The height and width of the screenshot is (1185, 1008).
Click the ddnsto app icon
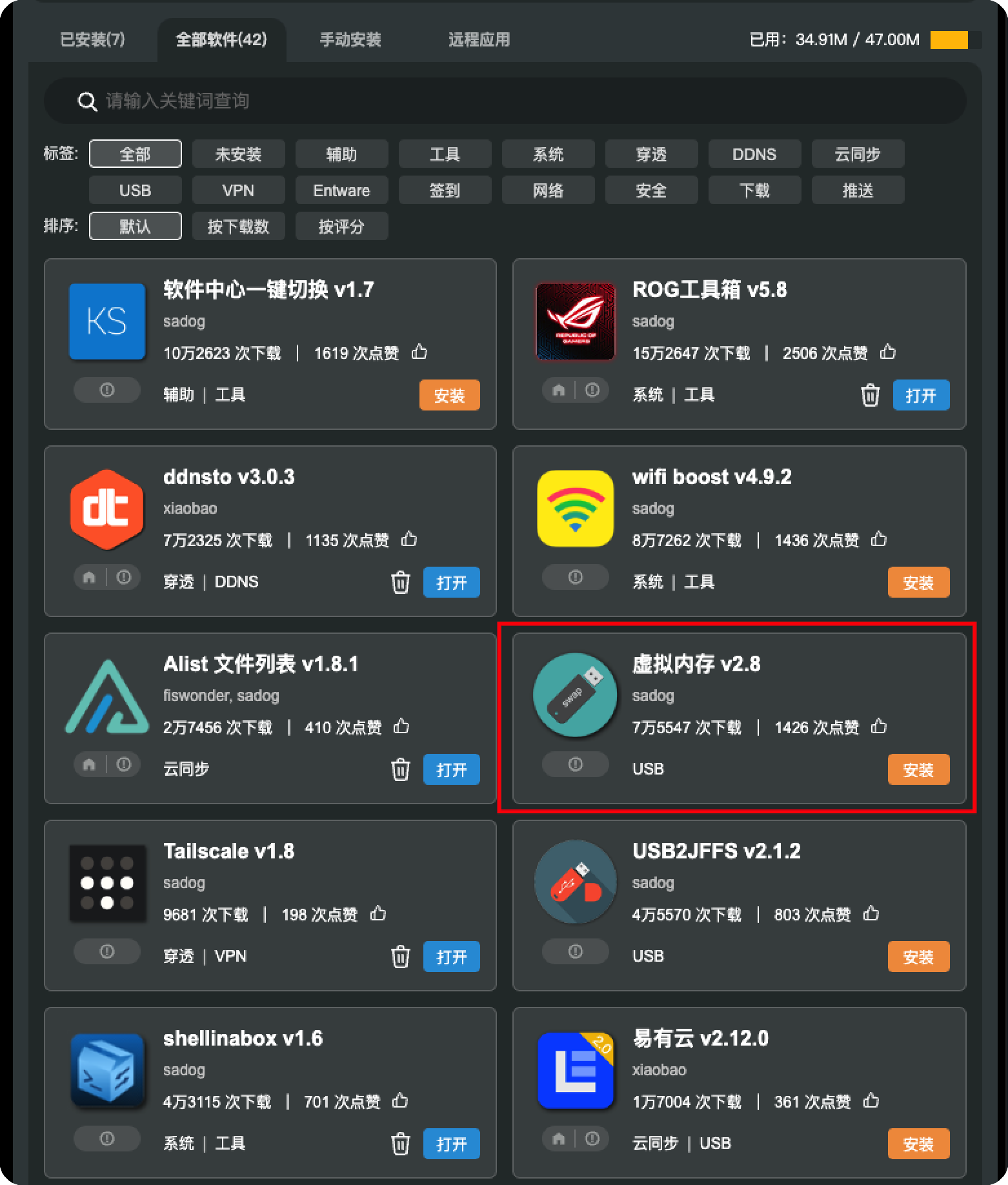pyautogui.click(x=107, y=509)
